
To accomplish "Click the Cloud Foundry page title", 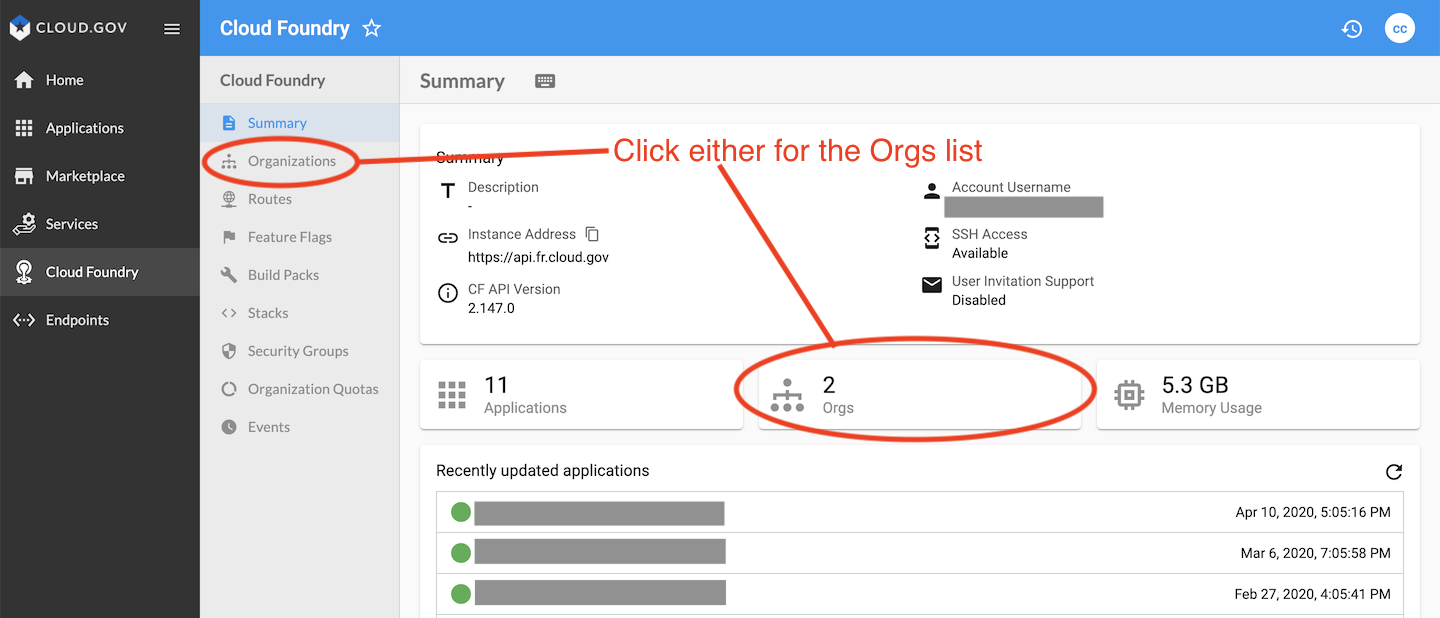I will 285,28.
